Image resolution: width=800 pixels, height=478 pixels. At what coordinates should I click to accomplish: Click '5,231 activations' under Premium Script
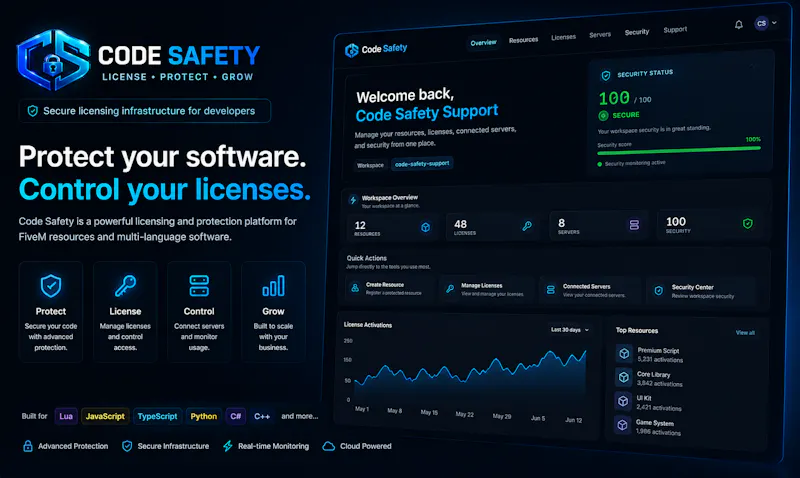point(660,359)
